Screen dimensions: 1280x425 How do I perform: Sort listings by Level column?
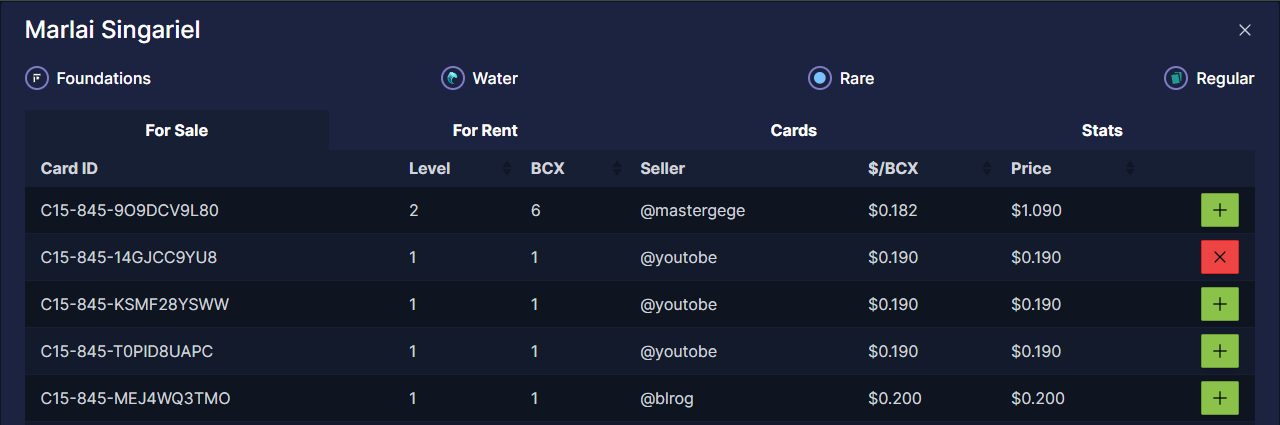[x=506, y=168]
